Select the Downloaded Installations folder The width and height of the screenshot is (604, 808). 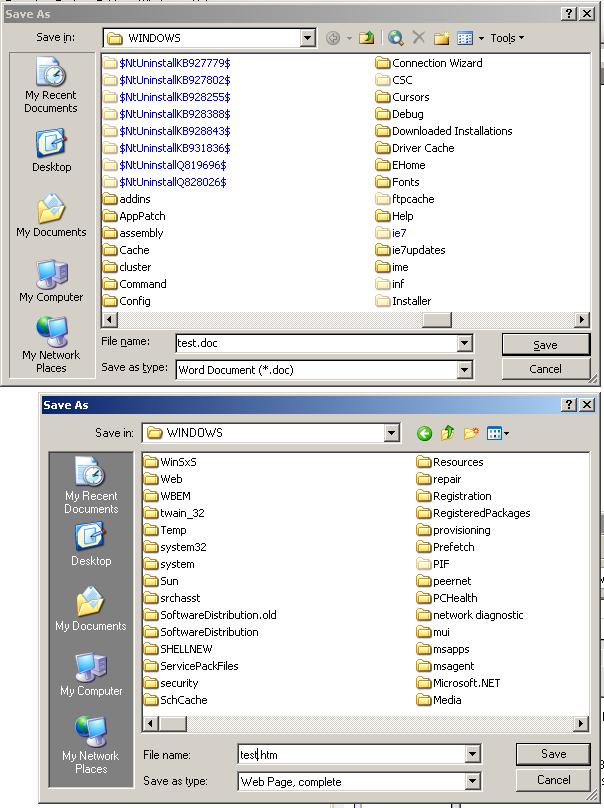pyautogui.click(x=444, y=131)
